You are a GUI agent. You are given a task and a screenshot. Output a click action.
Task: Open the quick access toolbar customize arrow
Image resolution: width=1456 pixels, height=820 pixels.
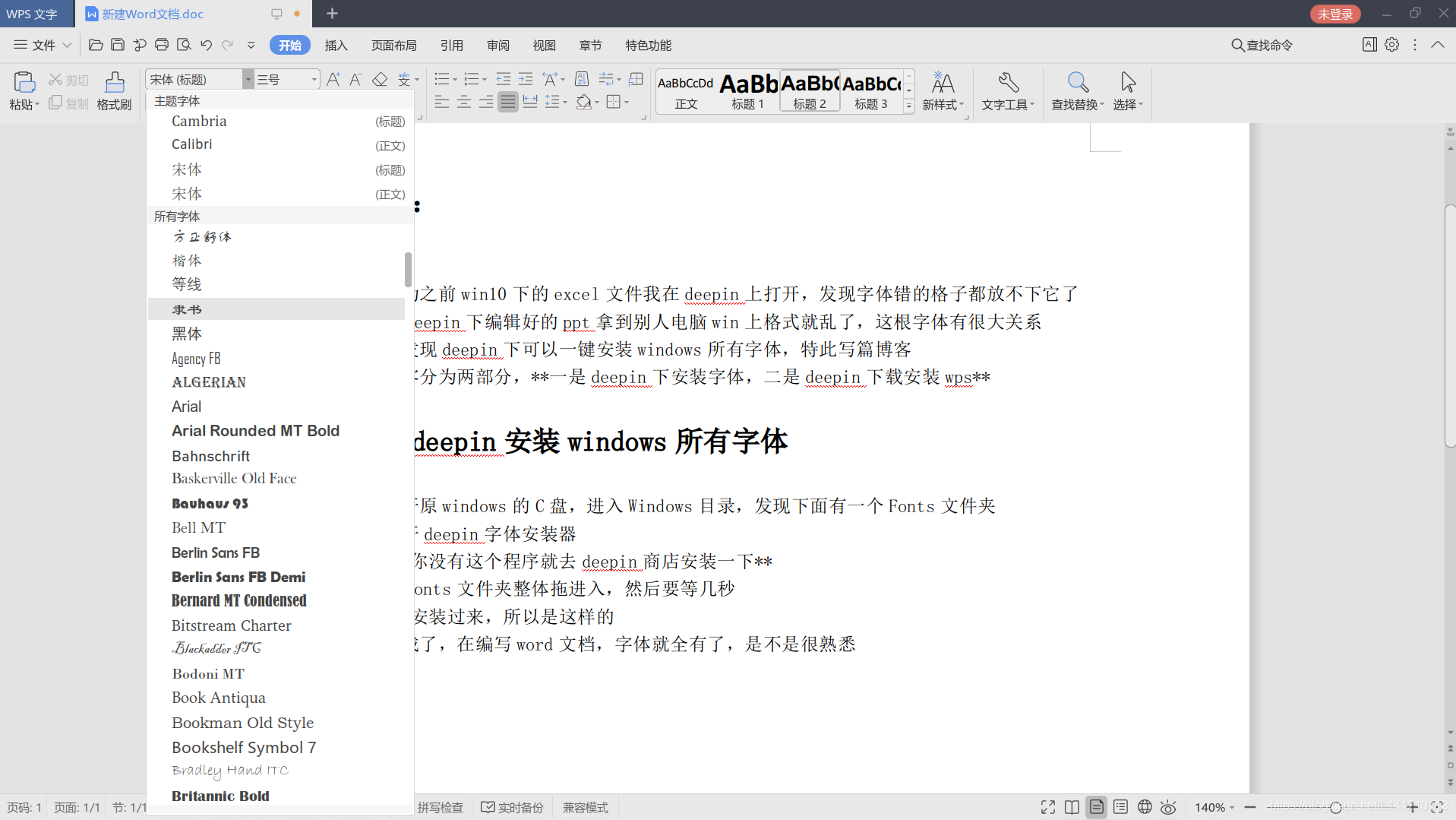click(x=251, y=45)
